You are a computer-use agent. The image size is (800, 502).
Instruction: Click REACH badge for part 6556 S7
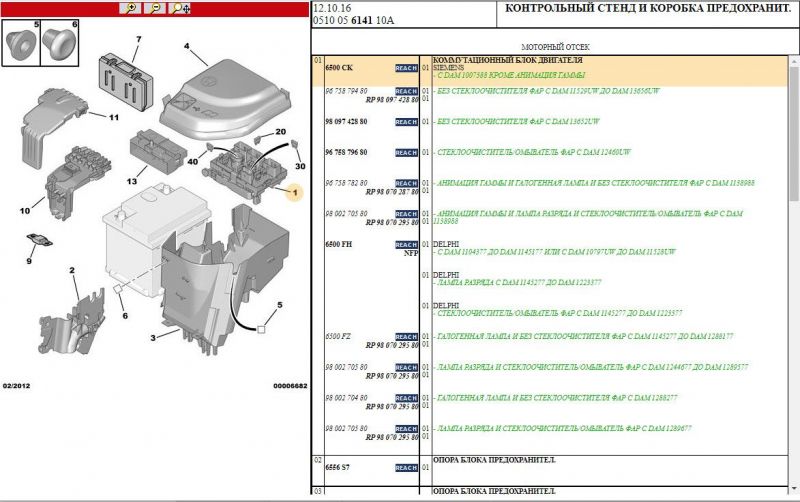pos(406,468)
